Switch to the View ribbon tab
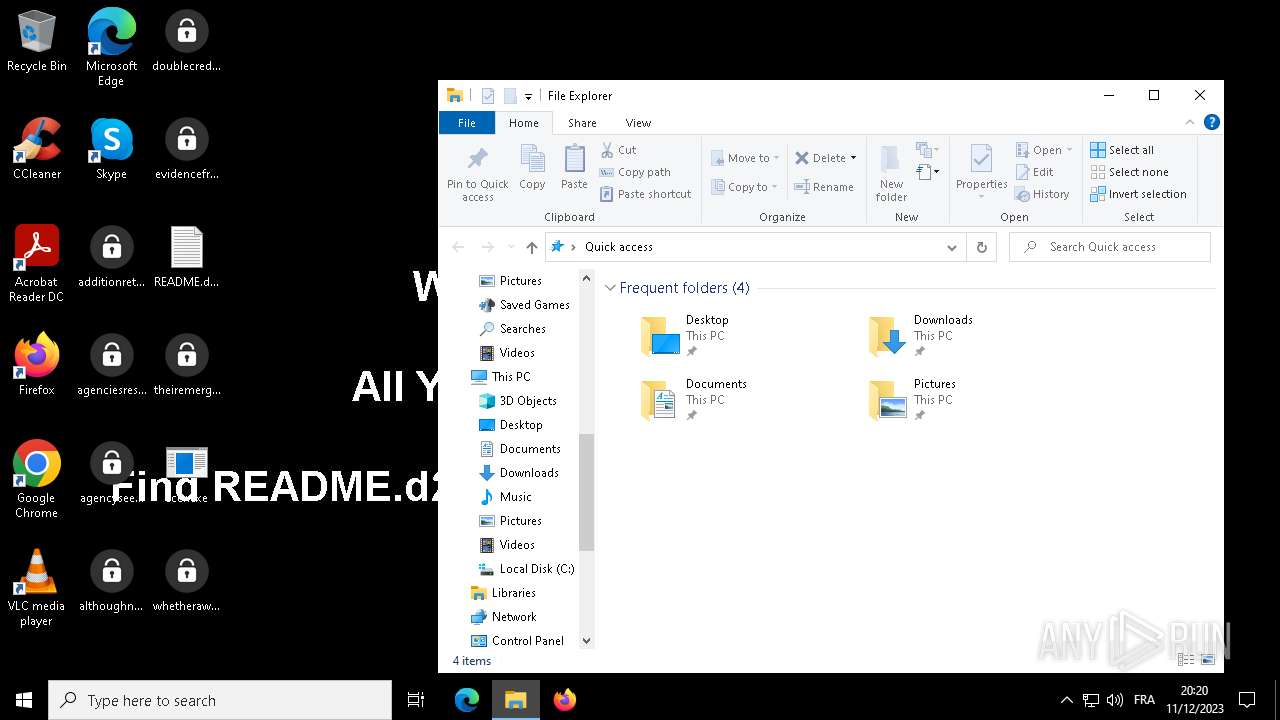Image resolution: width=1280 pixels, height=720 pixels. click(638, 123)
